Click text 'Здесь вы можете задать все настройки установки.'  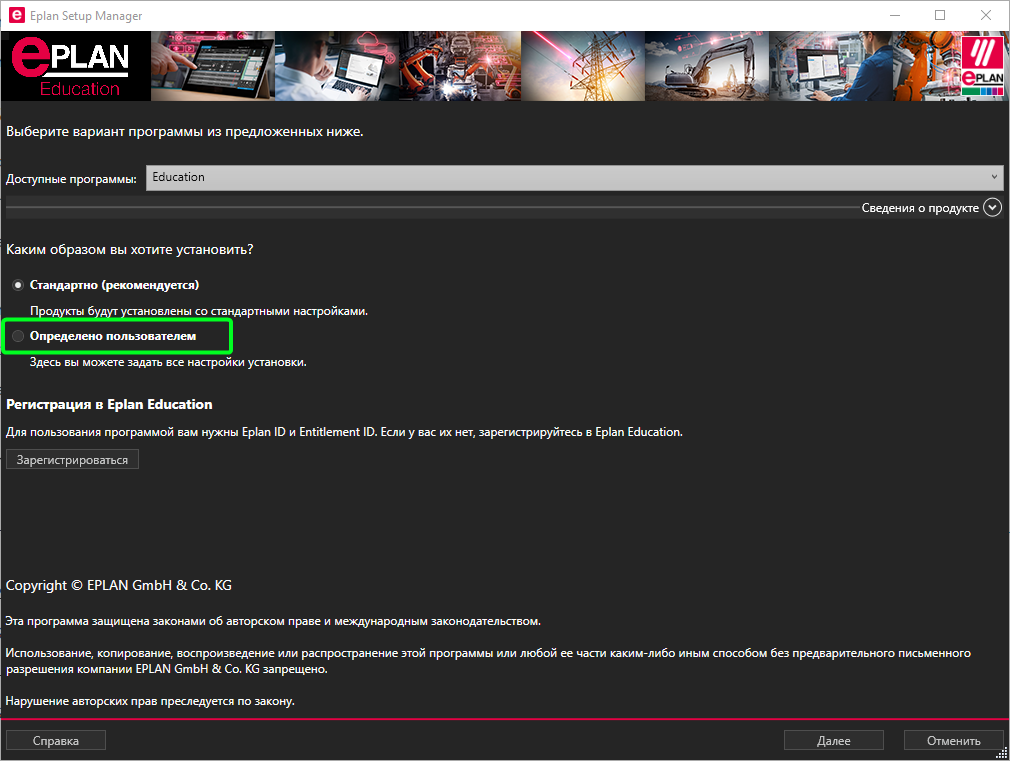168,362
